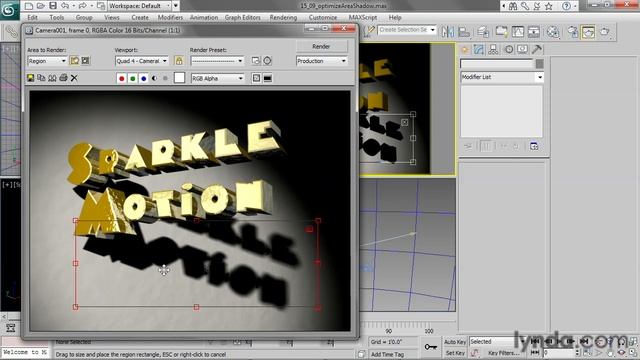Image resolution: width=640 pixels, height=360 pixels.
Task: Toggle the Blue channel button
Action: (x=144, y=78)
